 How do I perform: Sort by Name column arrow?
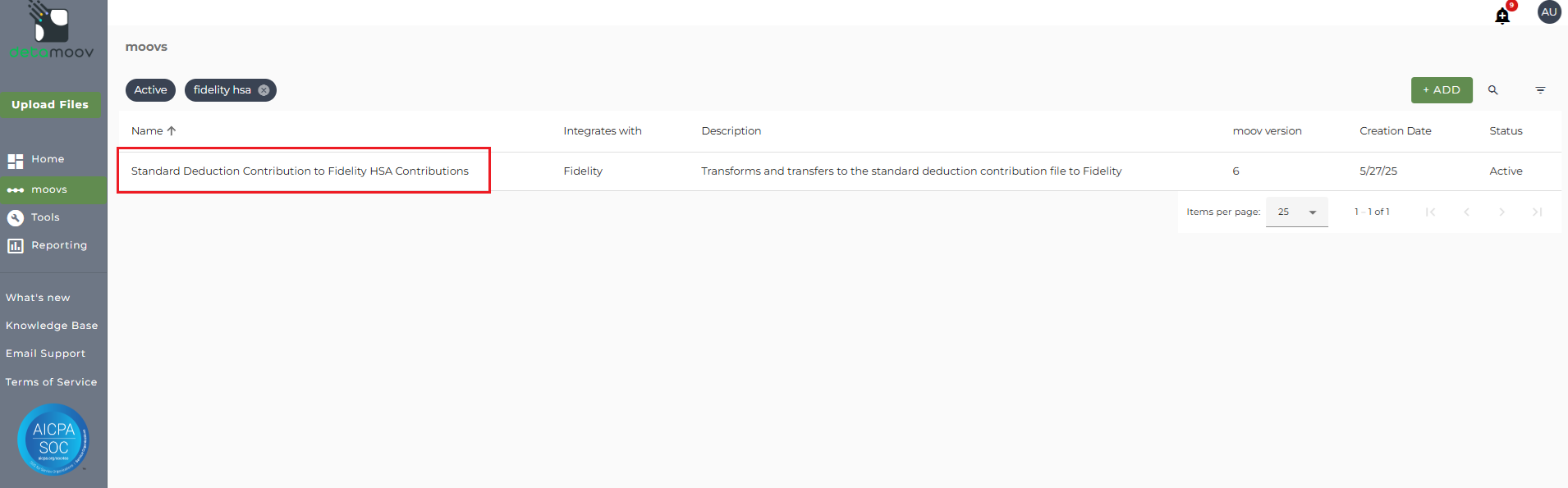(172, 131)
